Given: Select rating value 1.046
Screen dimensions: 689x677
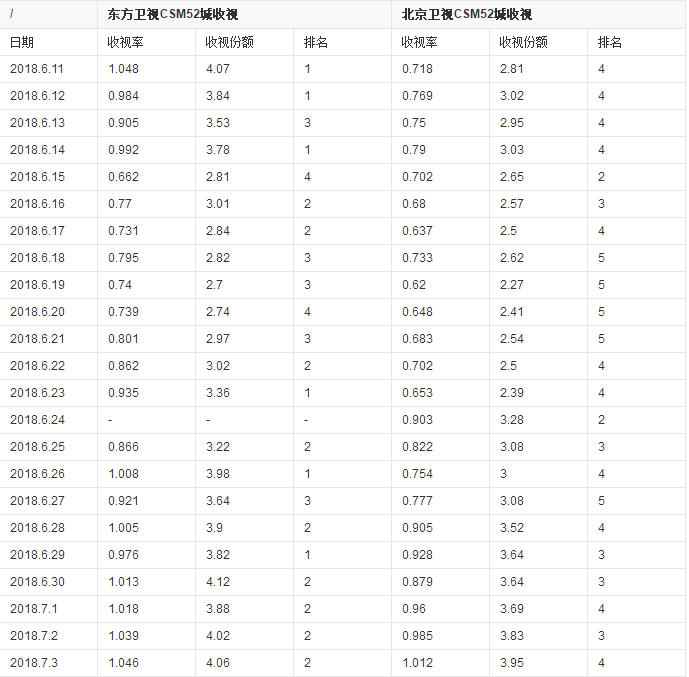Looking at the screenshot, I should pyautogui.click(x=123, y=663).
